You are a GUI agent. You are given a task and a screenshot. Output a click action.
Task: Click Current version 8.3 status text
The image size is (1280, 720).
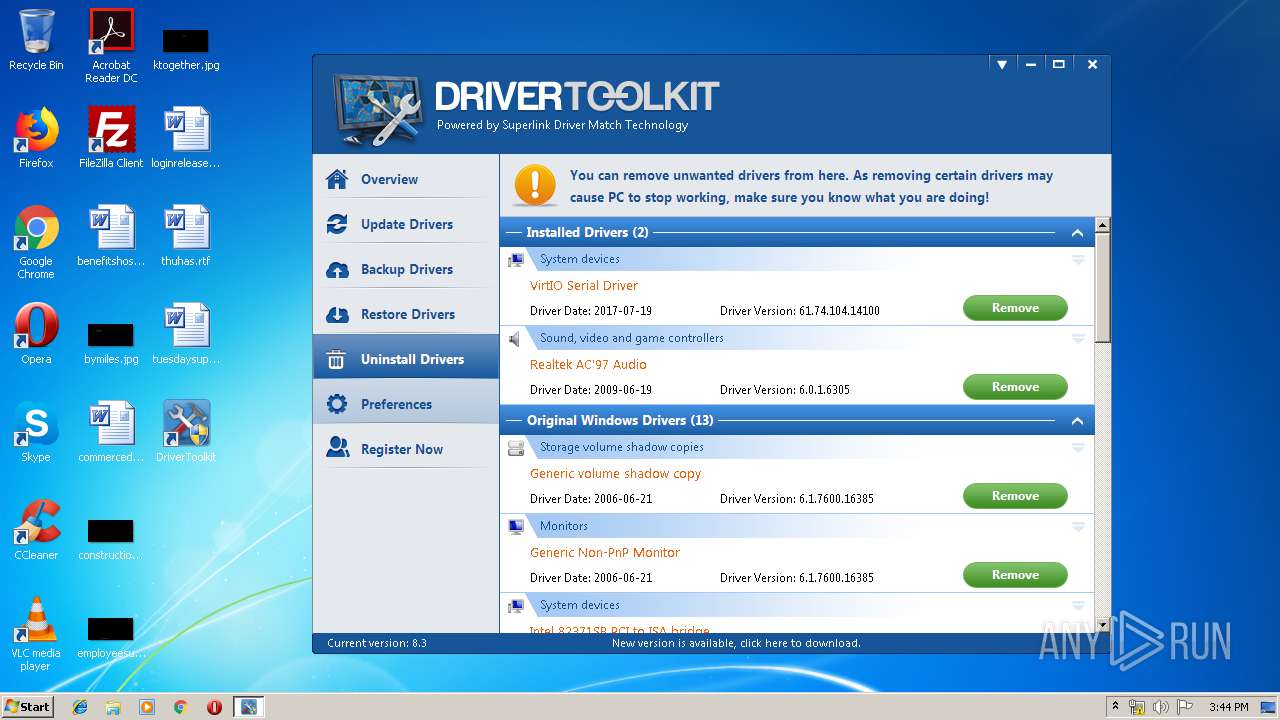pos(377,643)
